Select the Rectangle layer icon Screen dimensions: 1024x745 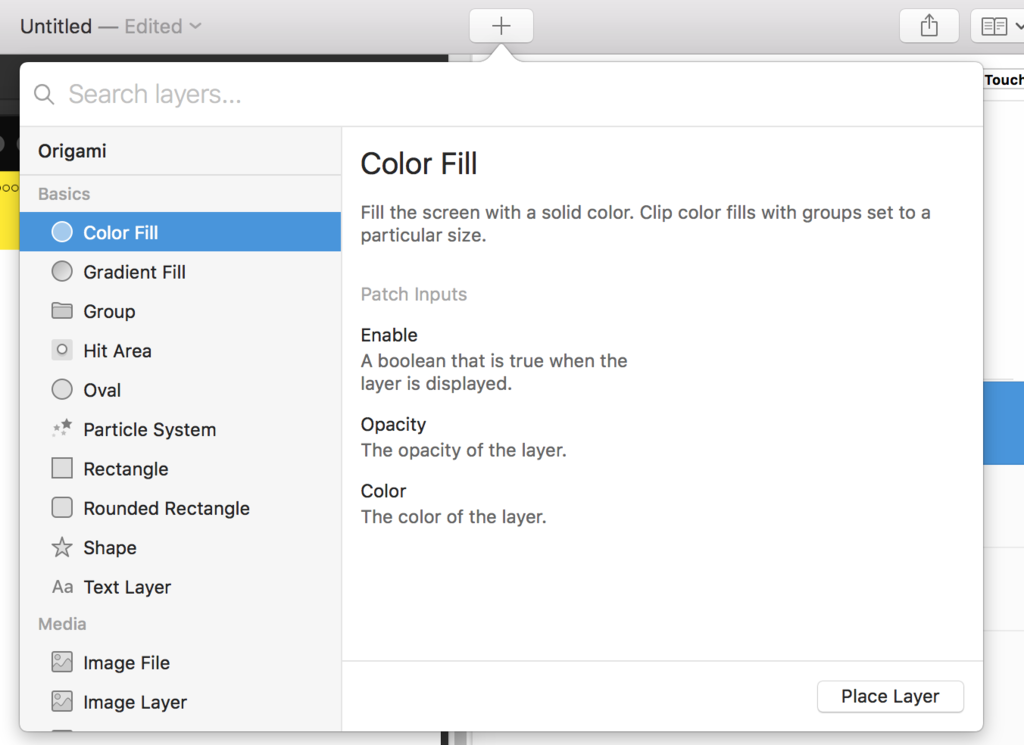[x=62, y=468]
